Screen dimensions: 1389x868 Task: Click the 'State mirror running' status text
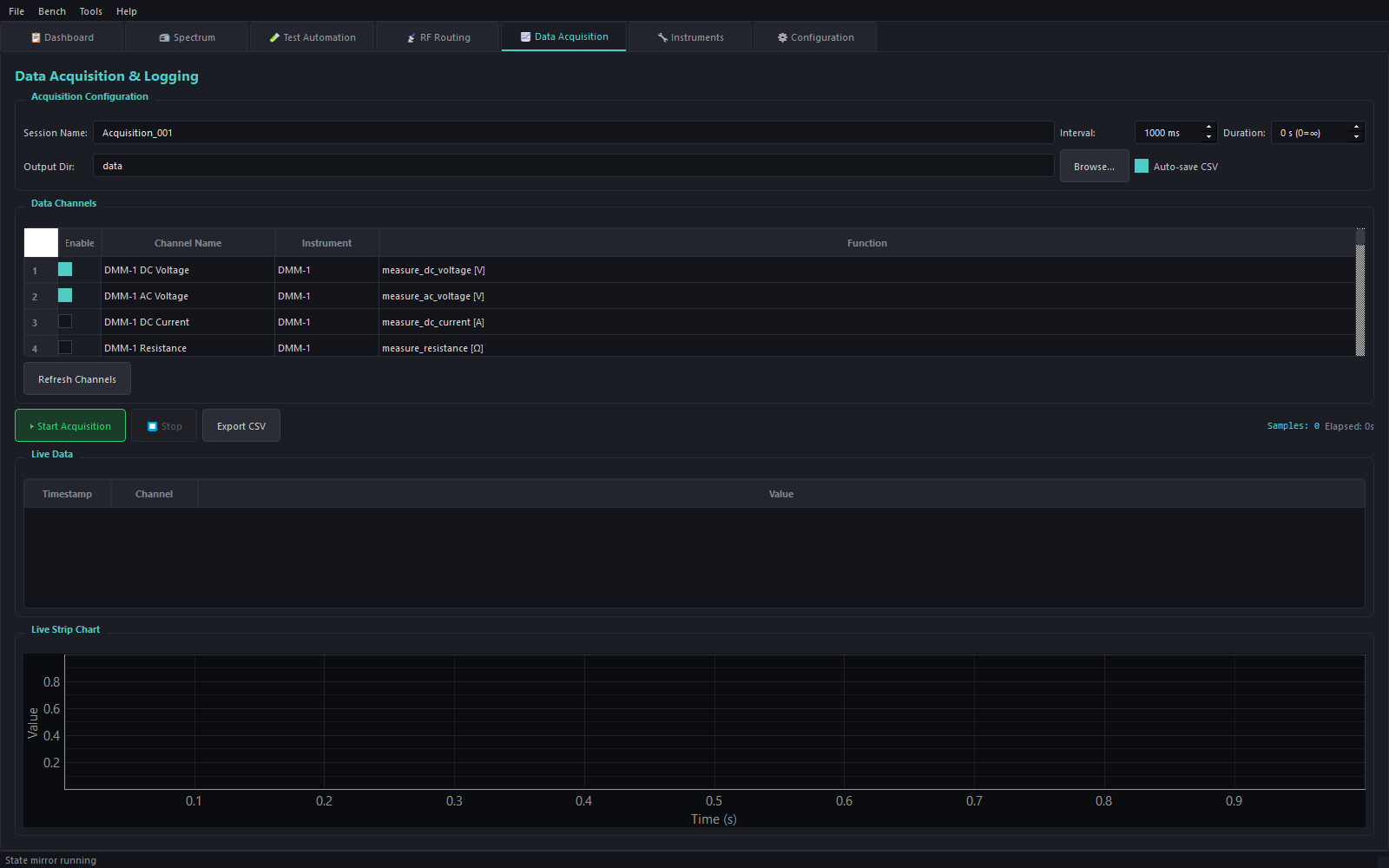point(50,860)
